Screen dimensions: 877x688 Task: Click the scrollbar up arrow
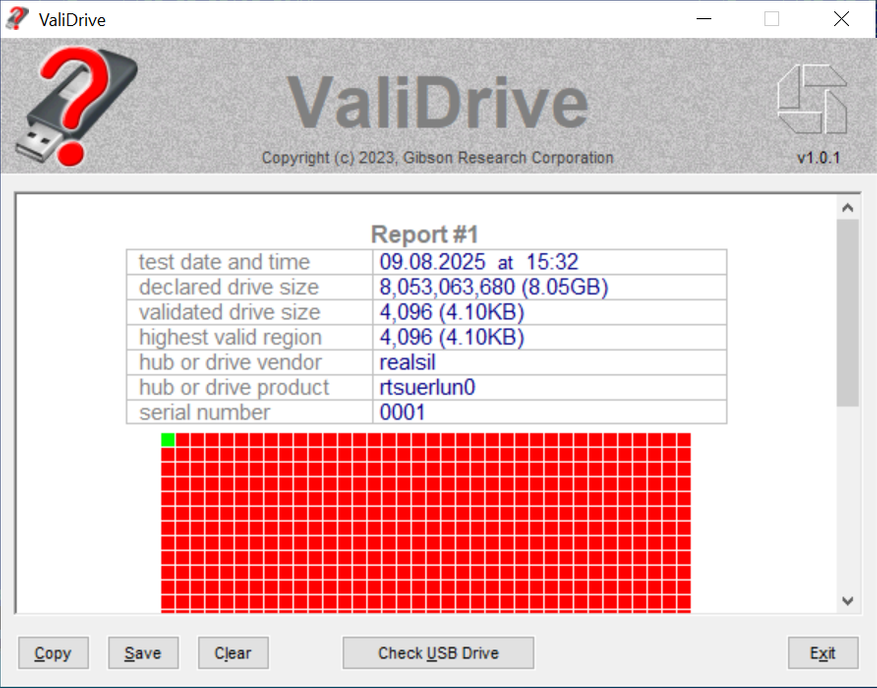point(847,208)
